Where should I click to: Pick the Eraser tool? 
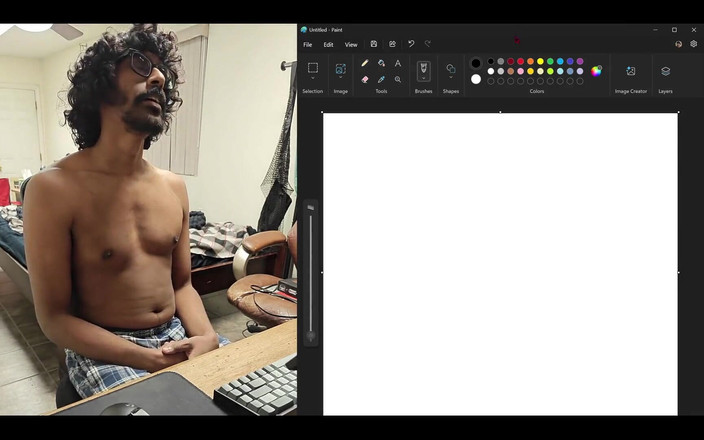tap(365, 79)
